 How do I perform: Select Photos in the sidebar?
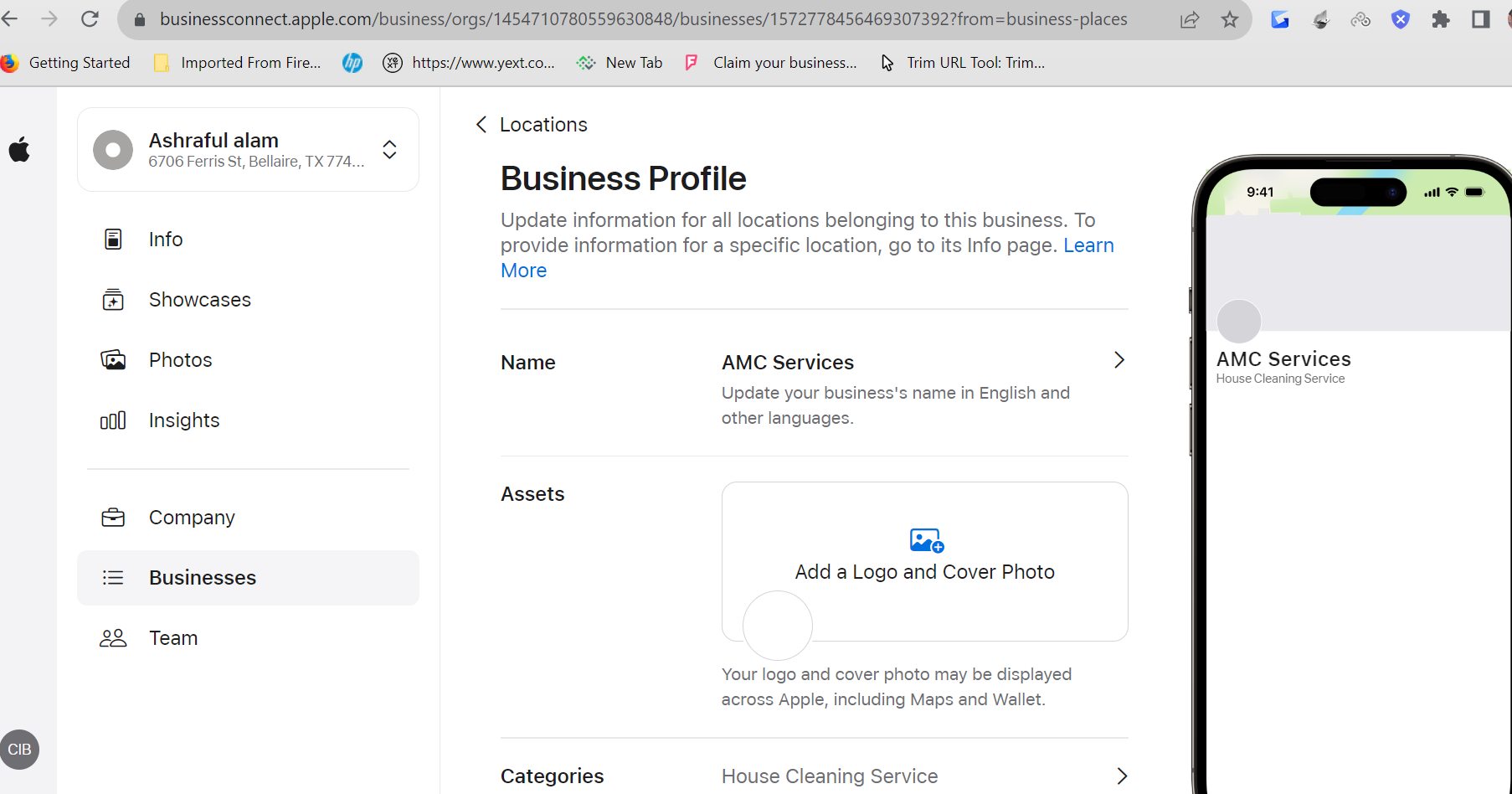coord(248,360)
